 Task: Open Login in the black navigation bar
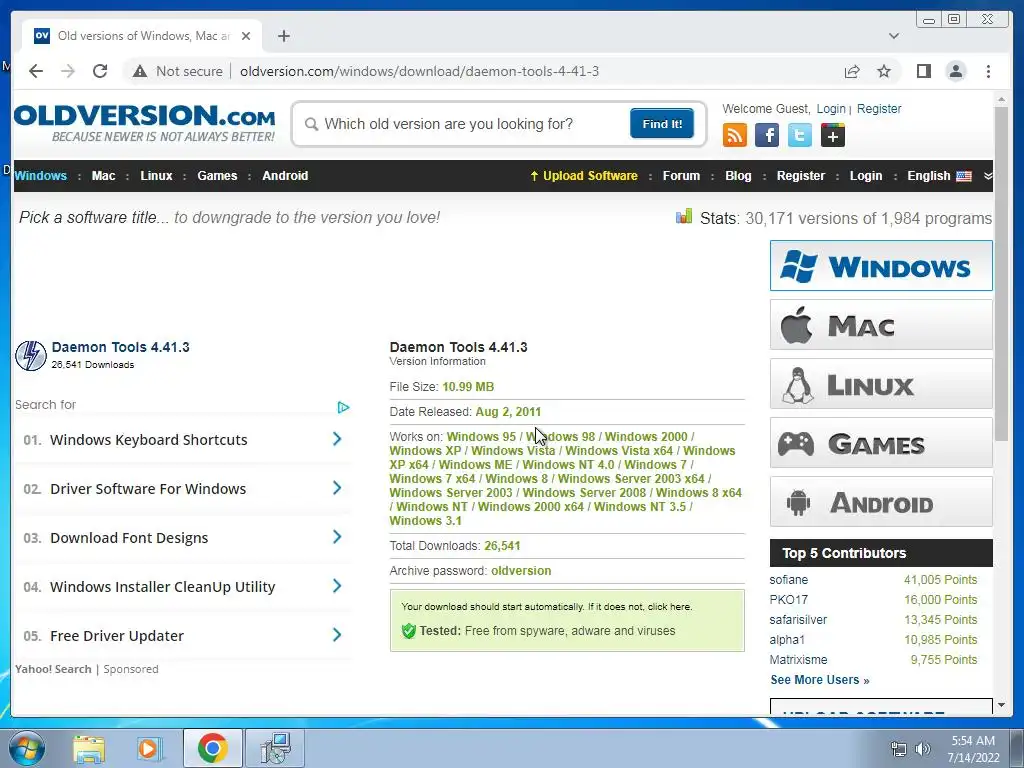(x=865, y=176)
